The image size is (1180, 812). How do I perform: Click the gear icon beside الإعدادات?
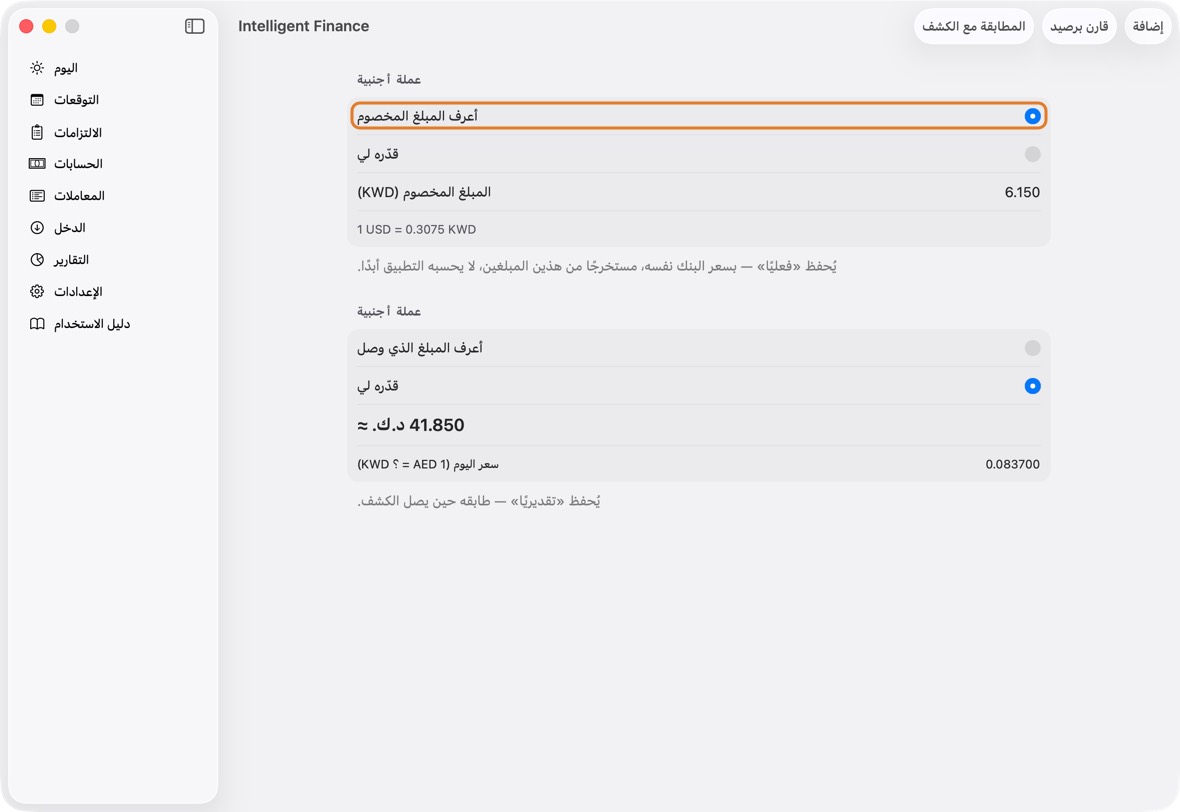(x=37, y=291)
